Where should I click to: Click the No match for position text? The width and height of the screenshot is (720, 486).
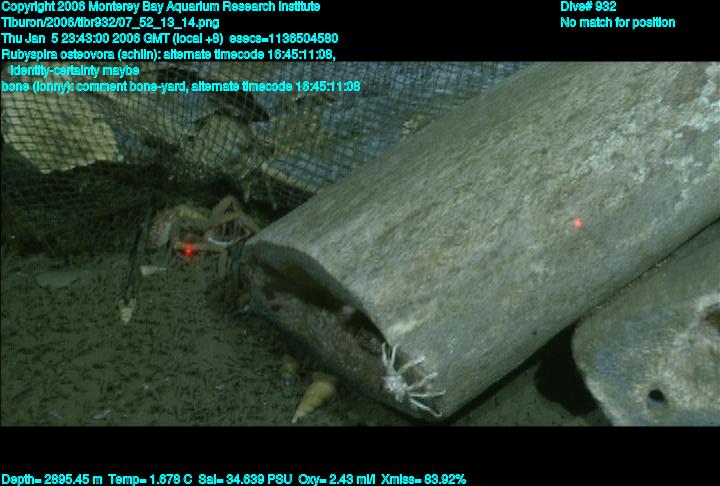click(618, 23)
